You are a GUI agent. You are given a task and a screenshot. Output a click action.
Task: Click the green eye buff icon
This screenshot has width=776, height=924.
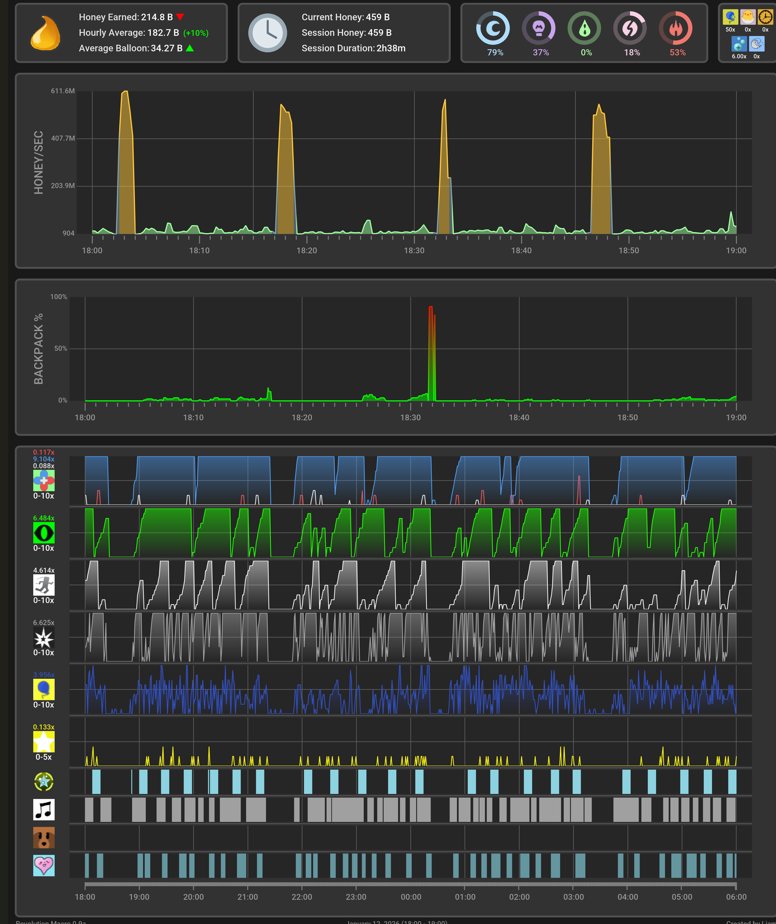(44, 533)
